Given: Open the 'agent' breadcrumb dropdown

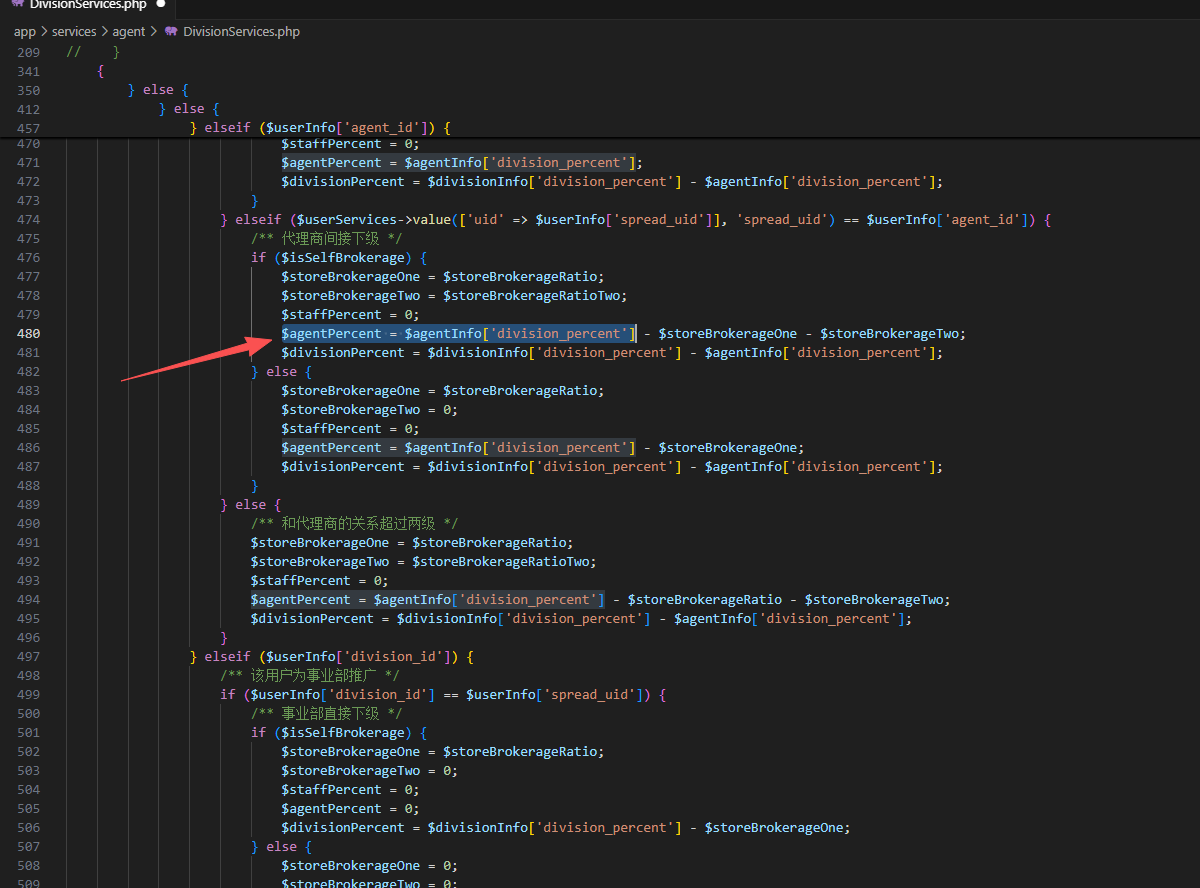Looking at the screenshot, I should point(128,32).
